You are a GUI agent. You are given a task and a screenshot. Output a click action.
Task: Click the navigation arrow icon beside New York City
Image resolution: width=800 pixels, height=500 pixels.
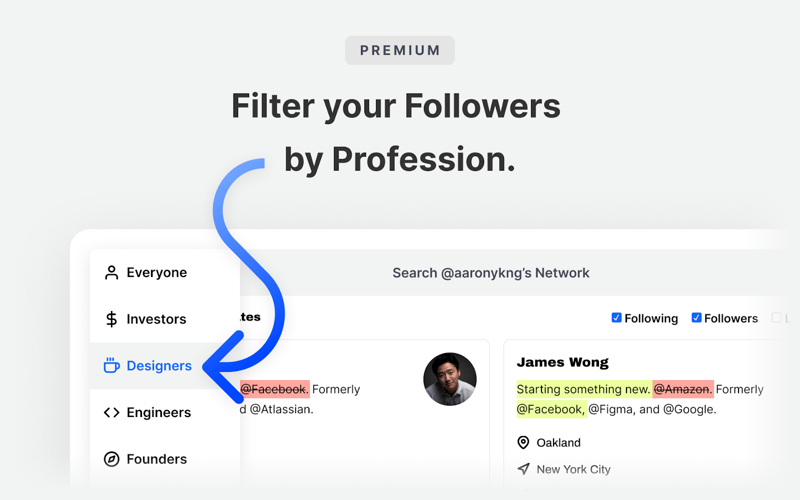[x=523, y=469]
